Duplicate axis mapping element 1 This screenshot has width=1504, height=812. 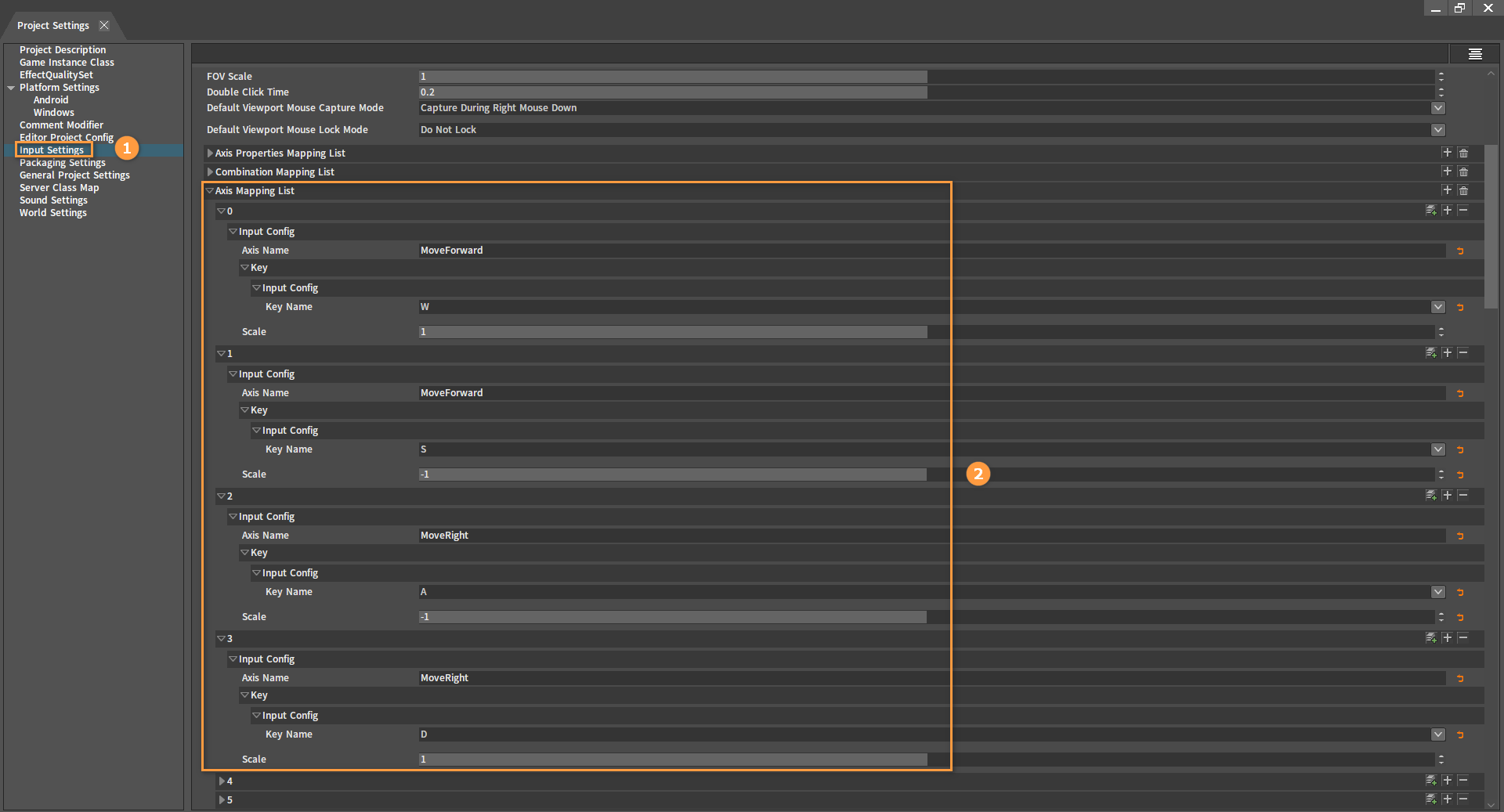click(x=1431, y=353)
